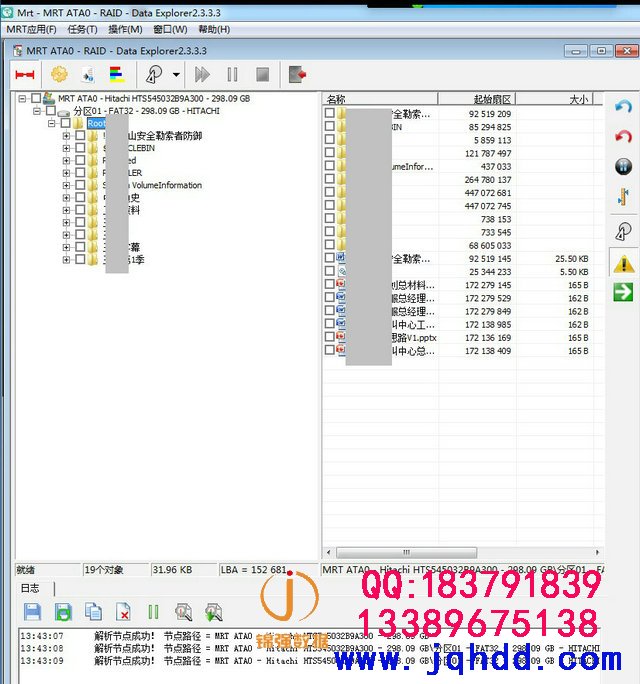Collapse the MRT ATA0 Hitachi drive node
Image resolution: width=640 pixels, height=684 pixels.
pos(22,99)
